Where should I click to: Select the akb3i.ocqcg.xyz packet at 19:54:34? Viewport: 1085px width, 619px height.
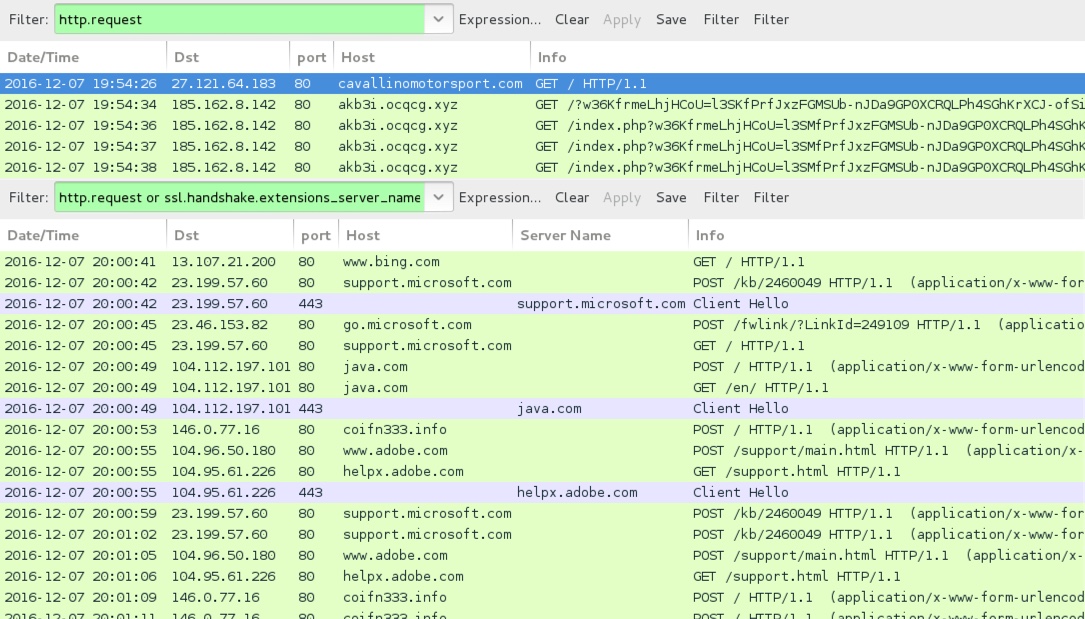coord(542,105)
